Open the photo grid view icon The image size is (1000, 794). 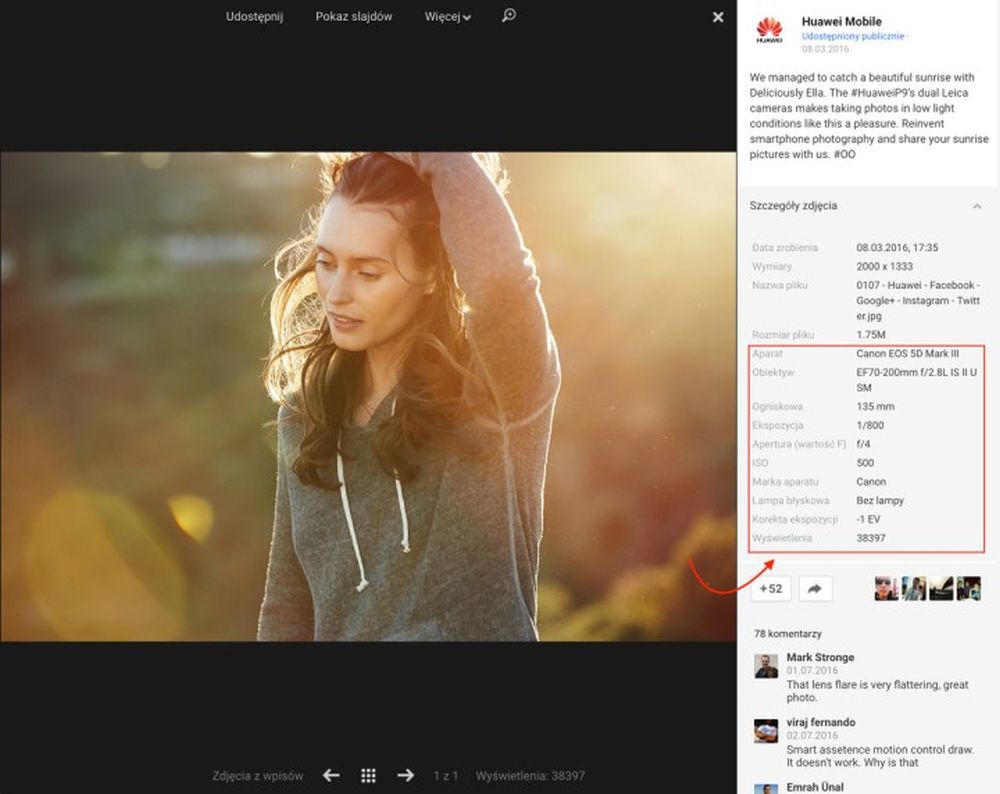pyautogui.click(x=368, y=776)
